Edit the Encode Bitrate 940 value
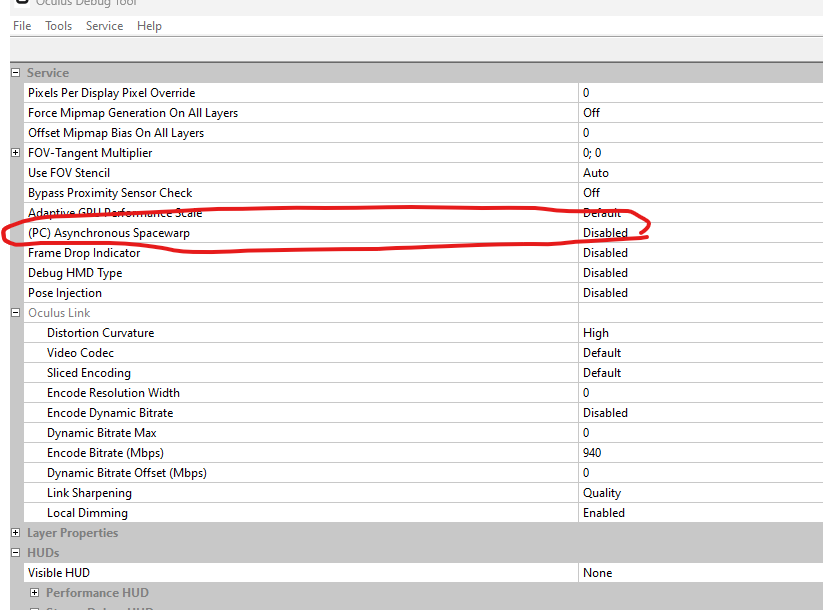 click(x=701, y=453)
